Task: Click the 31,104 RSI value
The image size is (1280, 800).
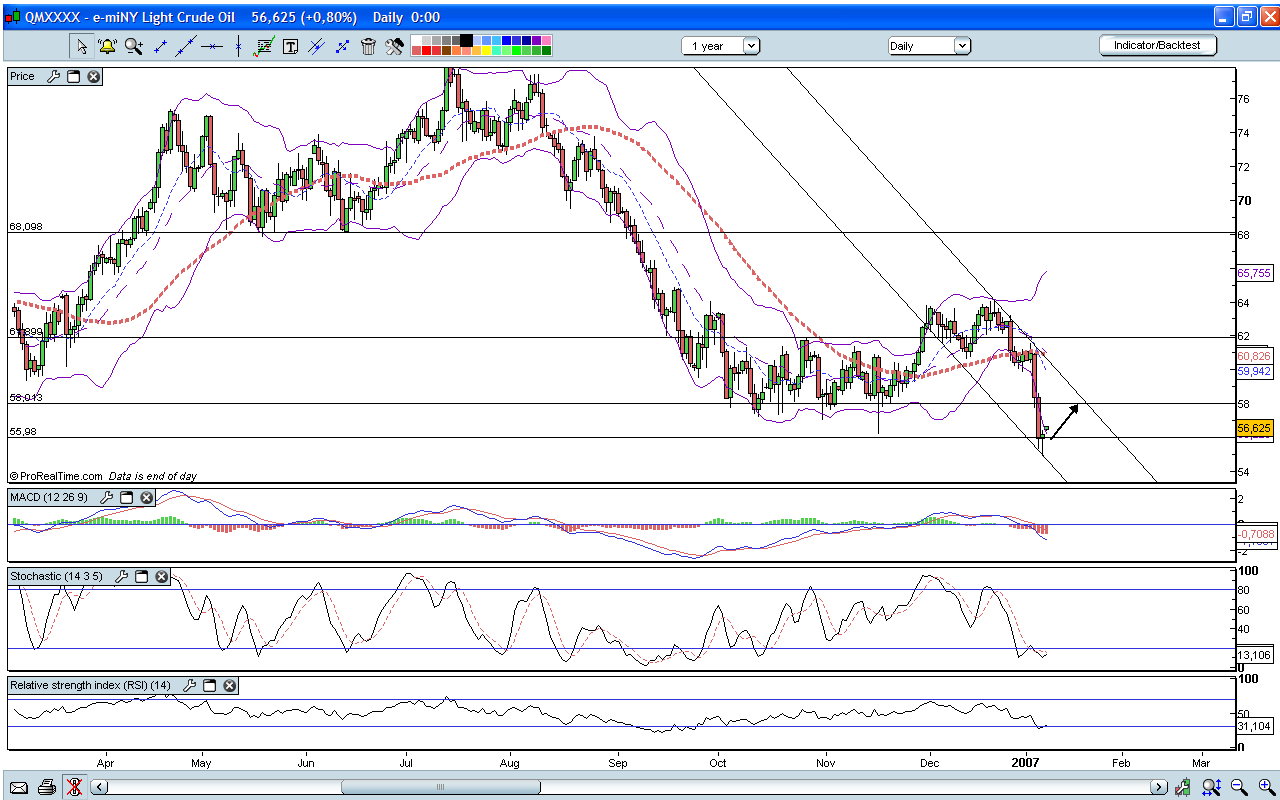Action: pos(1255,727)
